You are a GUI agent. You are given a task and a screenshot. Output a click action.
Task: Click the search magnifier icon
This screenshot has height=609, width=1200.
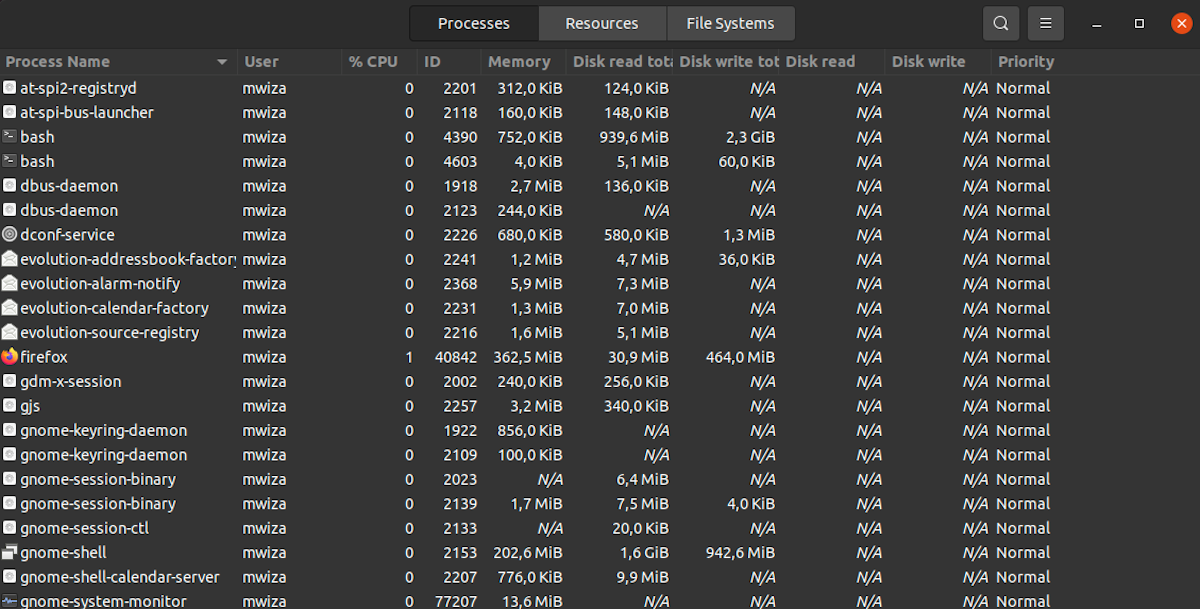pyautogui.click(x=1001, y=23)
